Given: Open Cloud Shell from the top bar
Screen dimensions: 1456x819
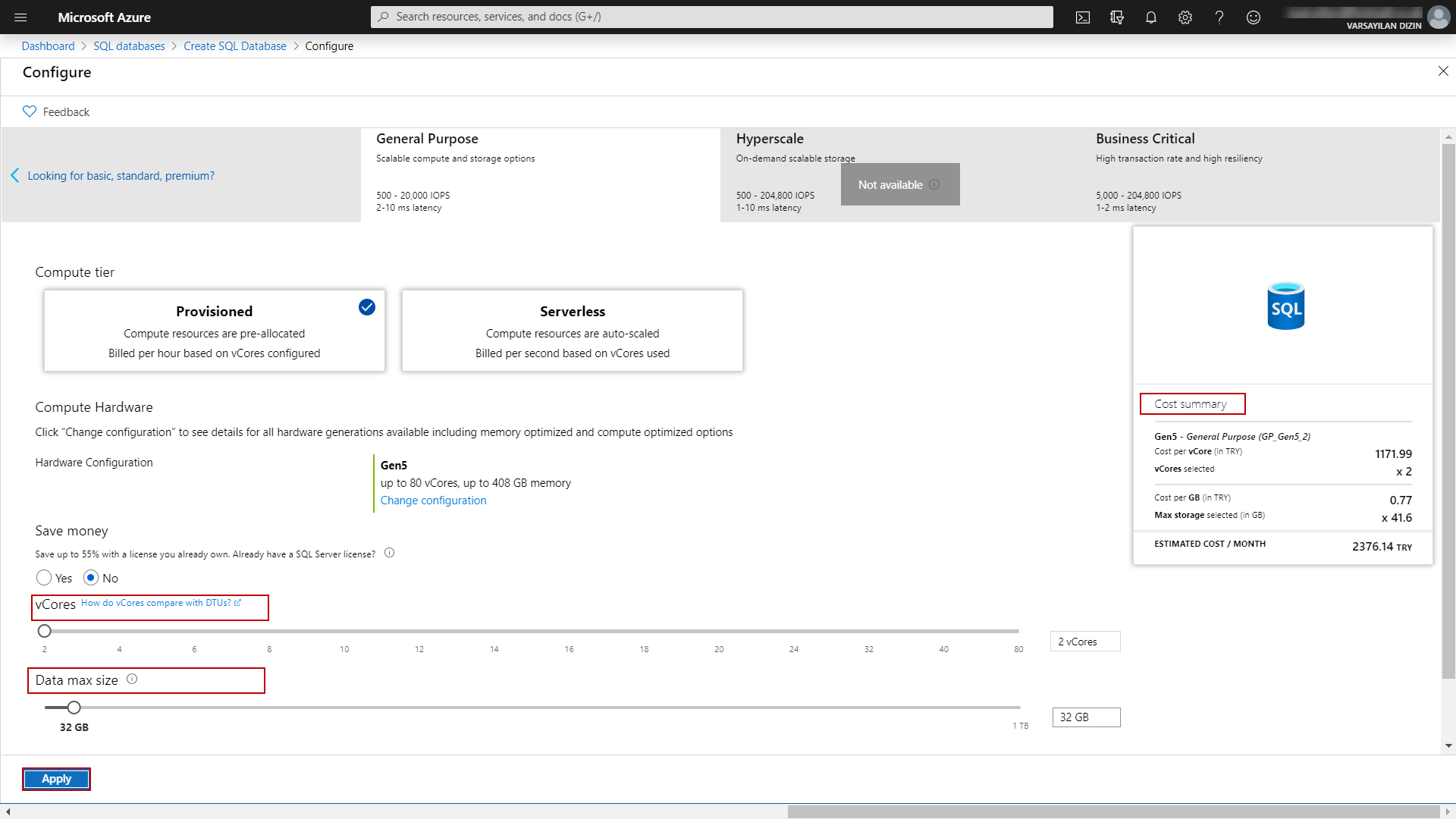Looking at the screenshot, I should click(1083, 17).
